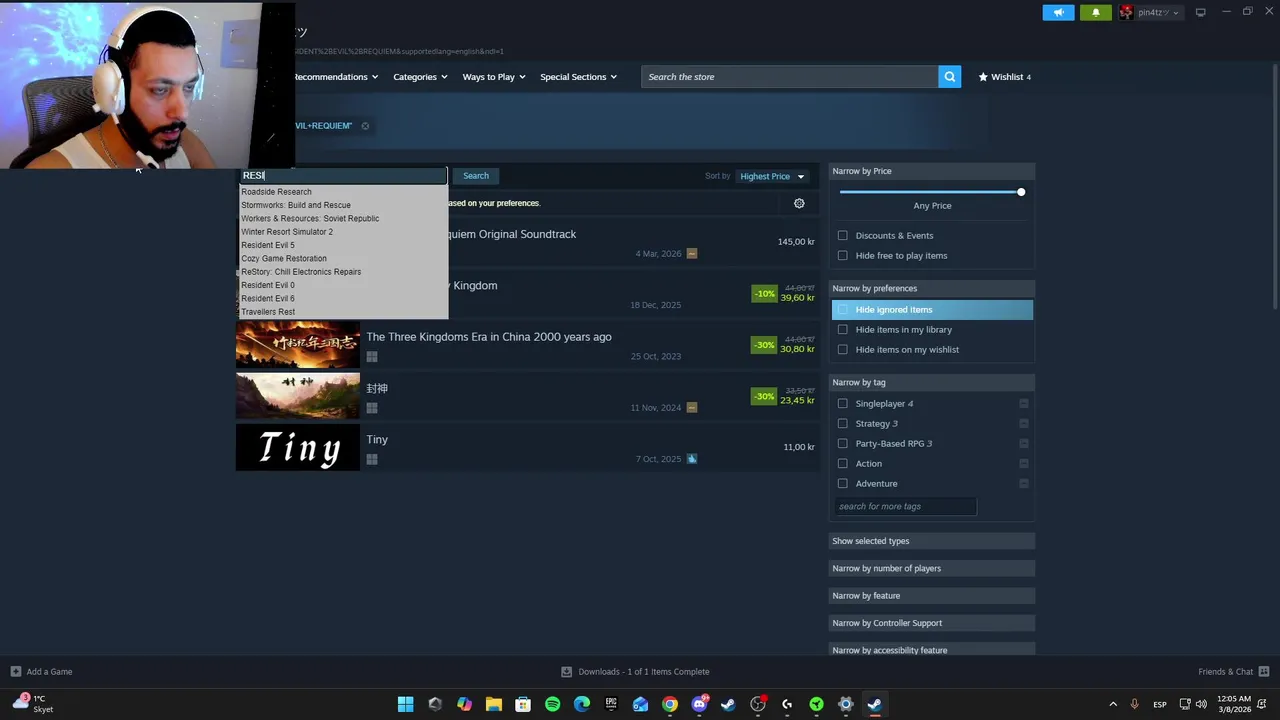
Task: Open the Ways to Play dropdown
Action: (x=494, y=77)
